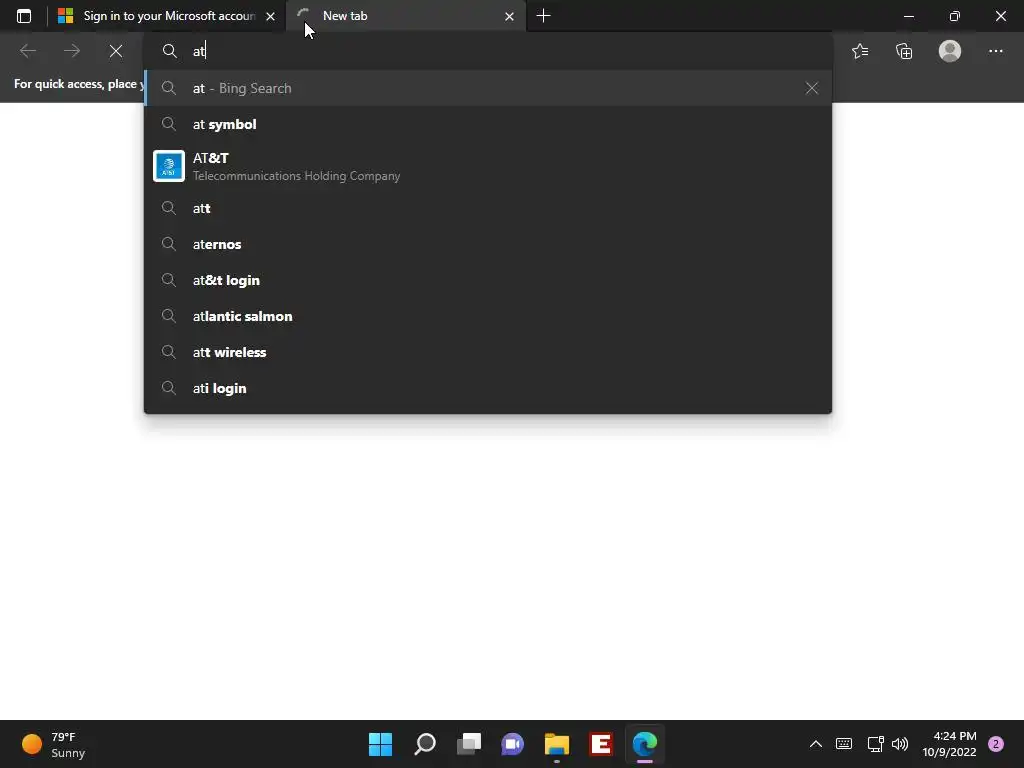Go back with the back arrow
This screenshot has width=1024, height=768.
click(27, 51)
